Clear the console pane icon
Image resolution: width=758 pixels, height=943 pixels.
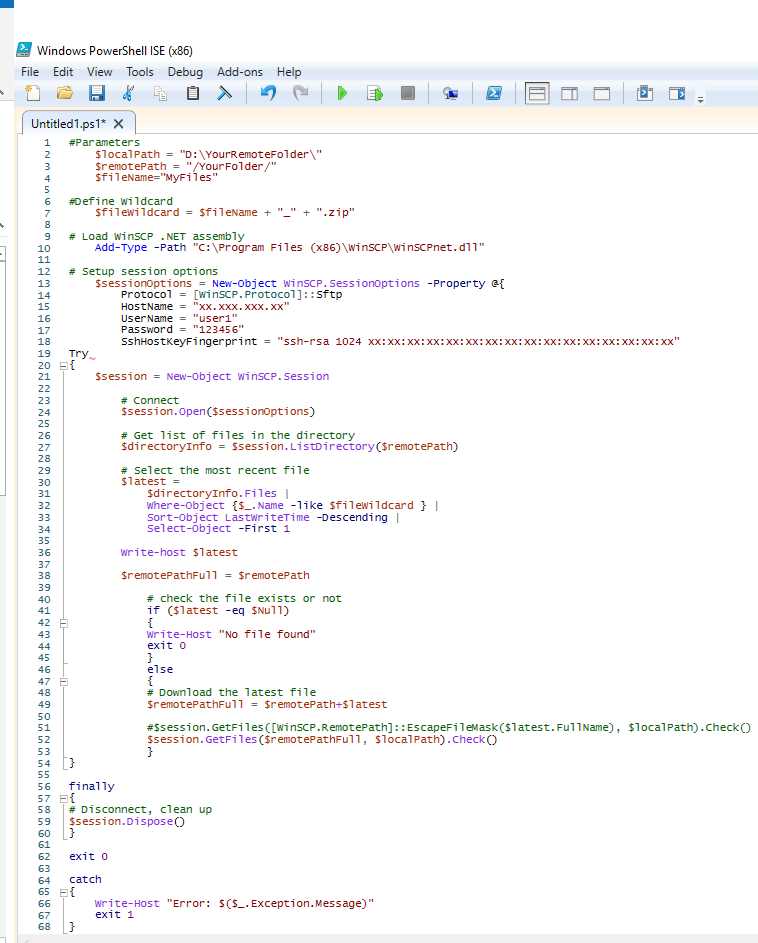pos(224,93)
